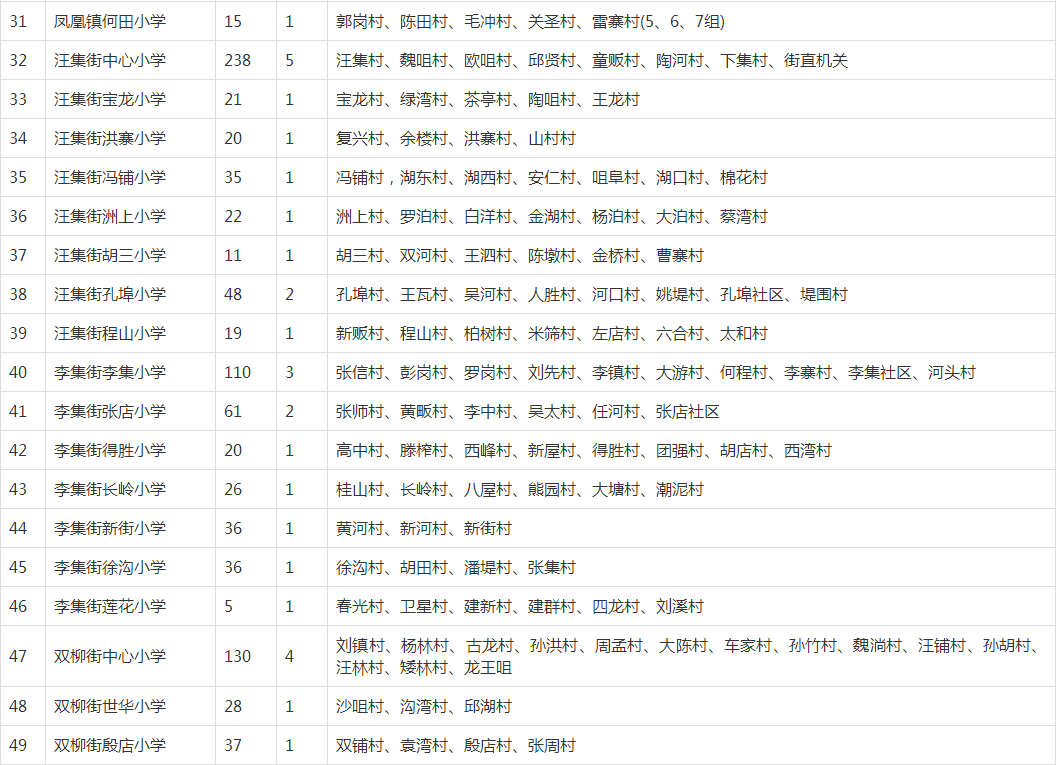
Task: Click the 凤凰镇何田小学 school name cell
Action: pos(110,21)
